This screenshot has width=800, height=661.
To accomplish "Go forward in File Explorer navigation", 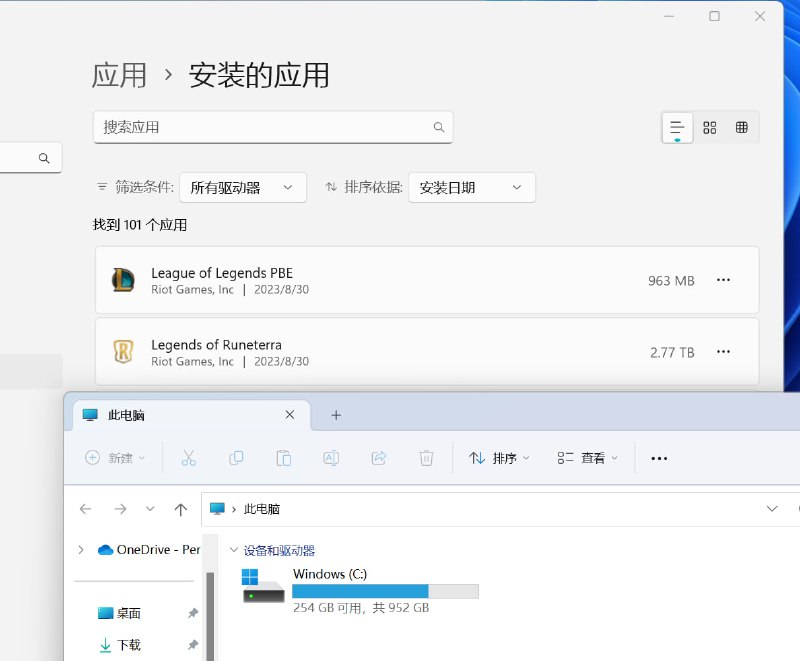I will point(120,509).
